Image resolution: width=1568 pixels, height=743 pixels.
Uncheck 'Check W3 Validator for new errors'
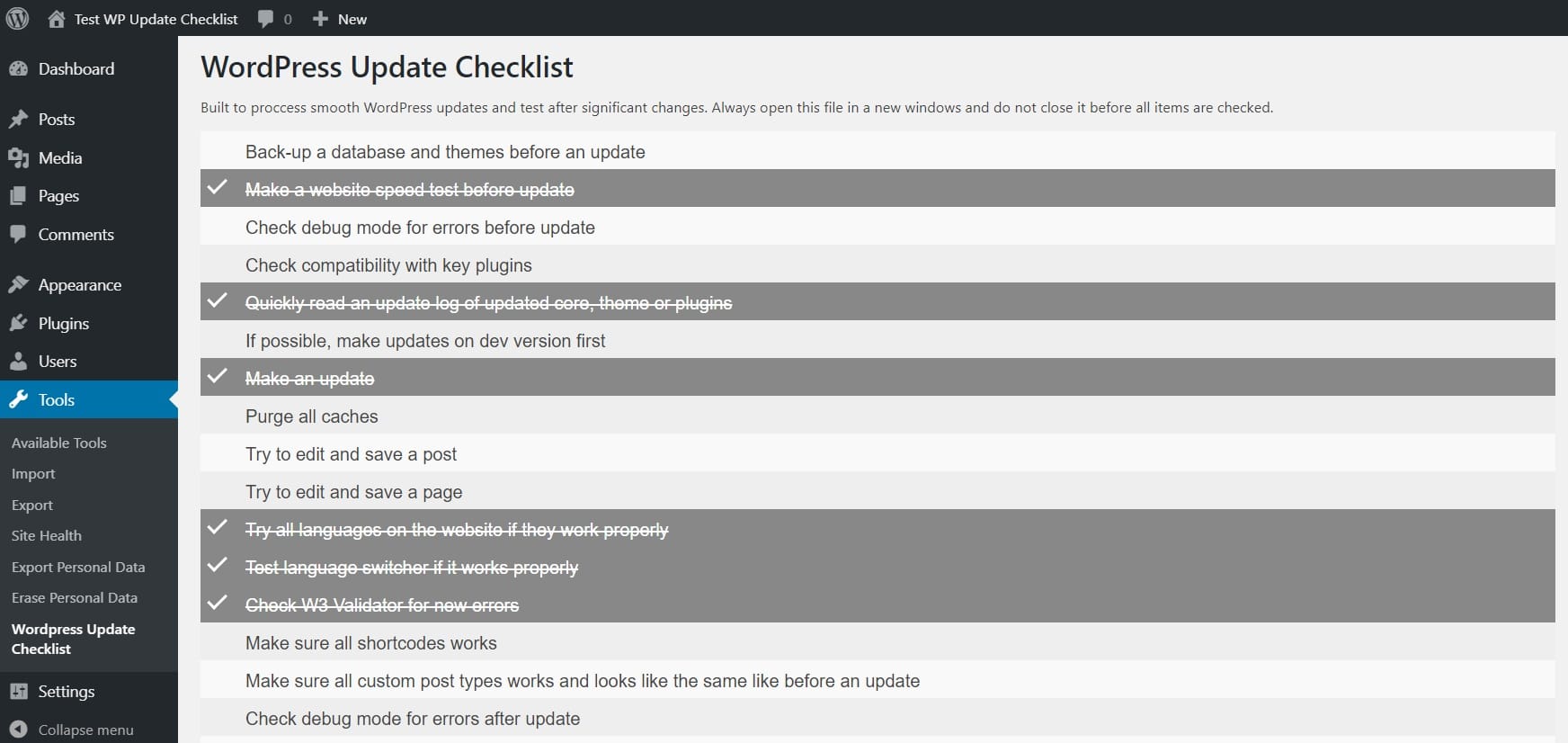click(878, 604)
